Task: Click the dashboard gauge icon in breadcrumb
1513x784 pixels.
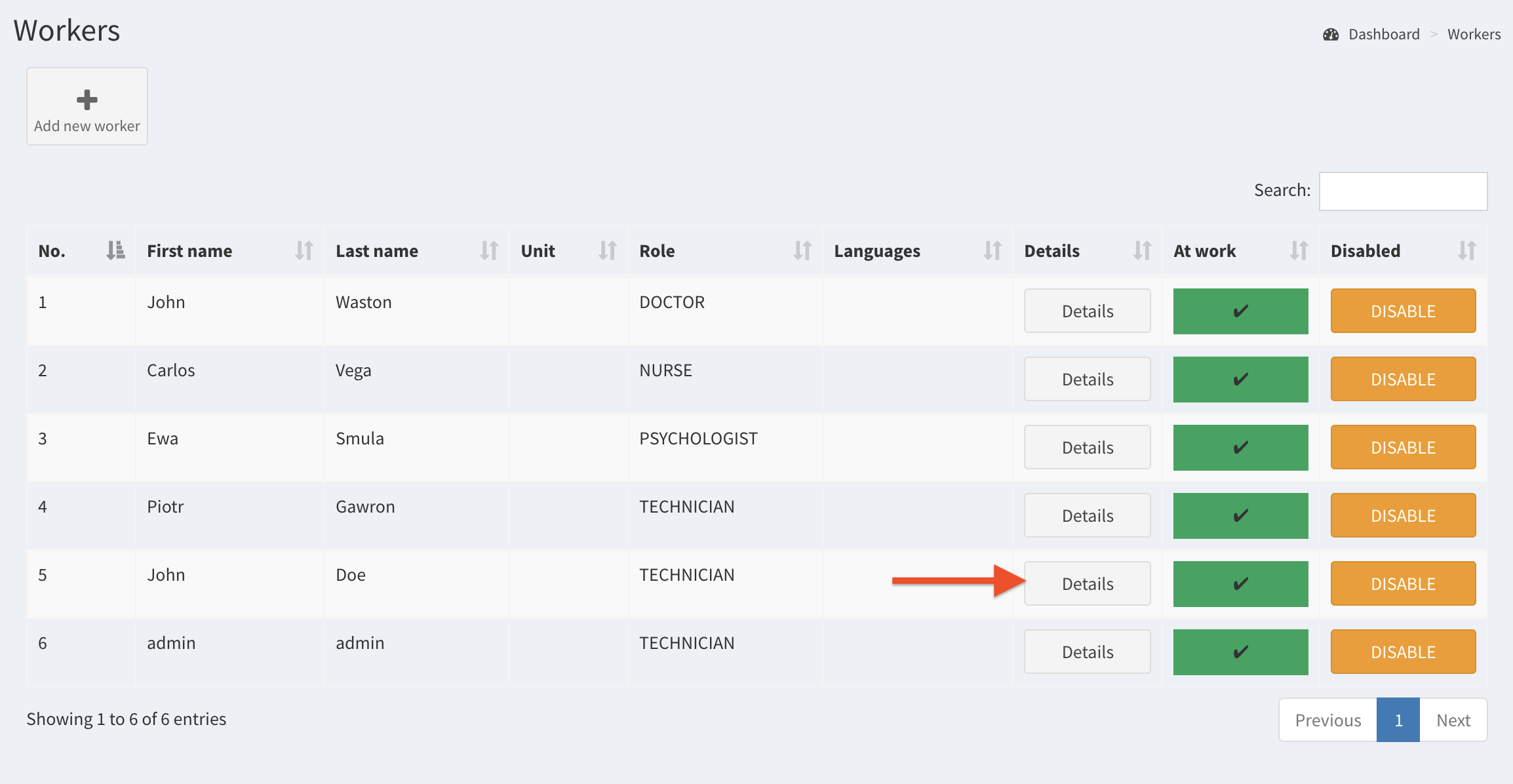Action: click(x=1330, y=35)
